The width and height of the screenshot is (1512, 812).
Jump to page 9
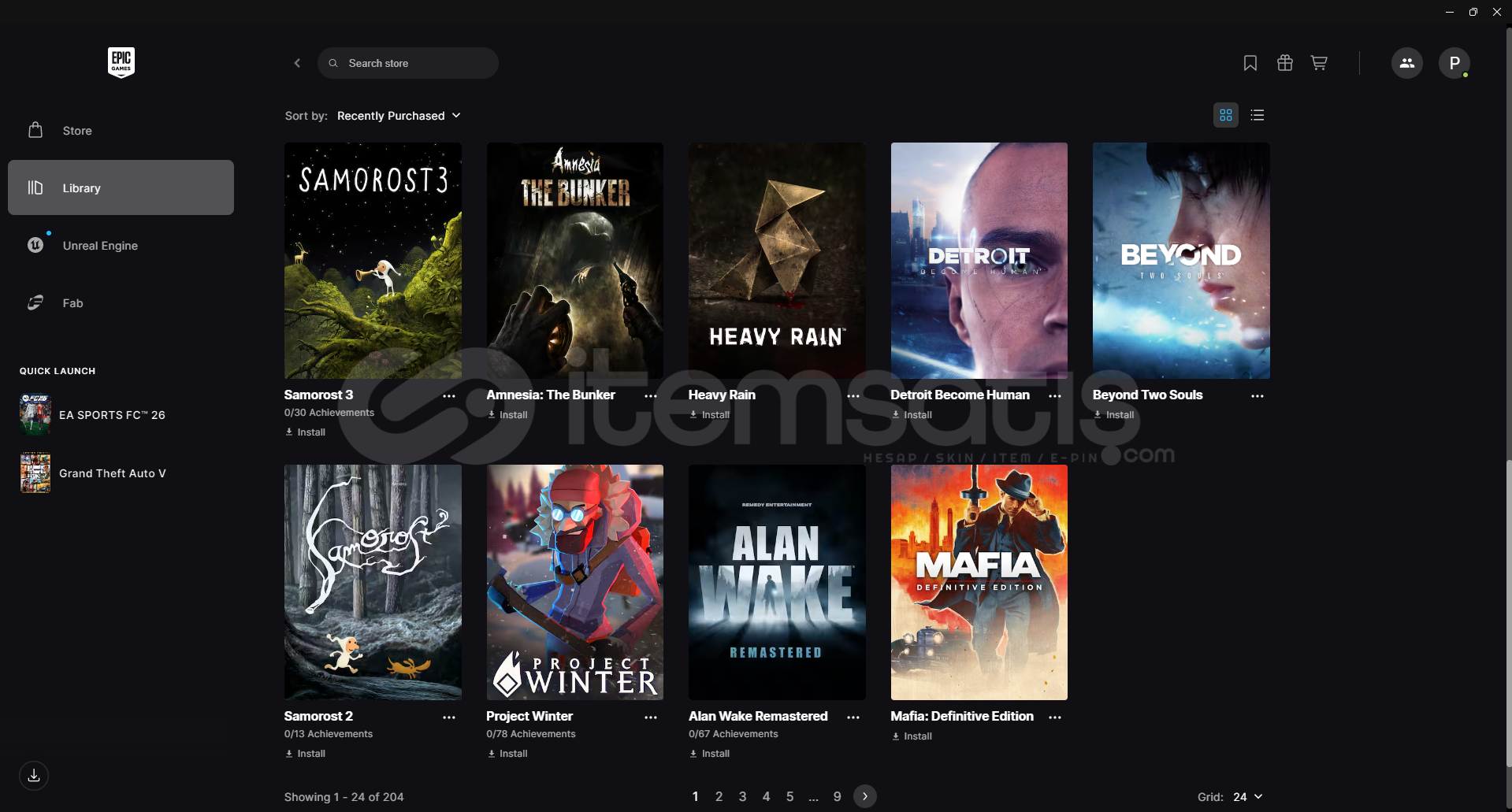(x=837, y=797)
